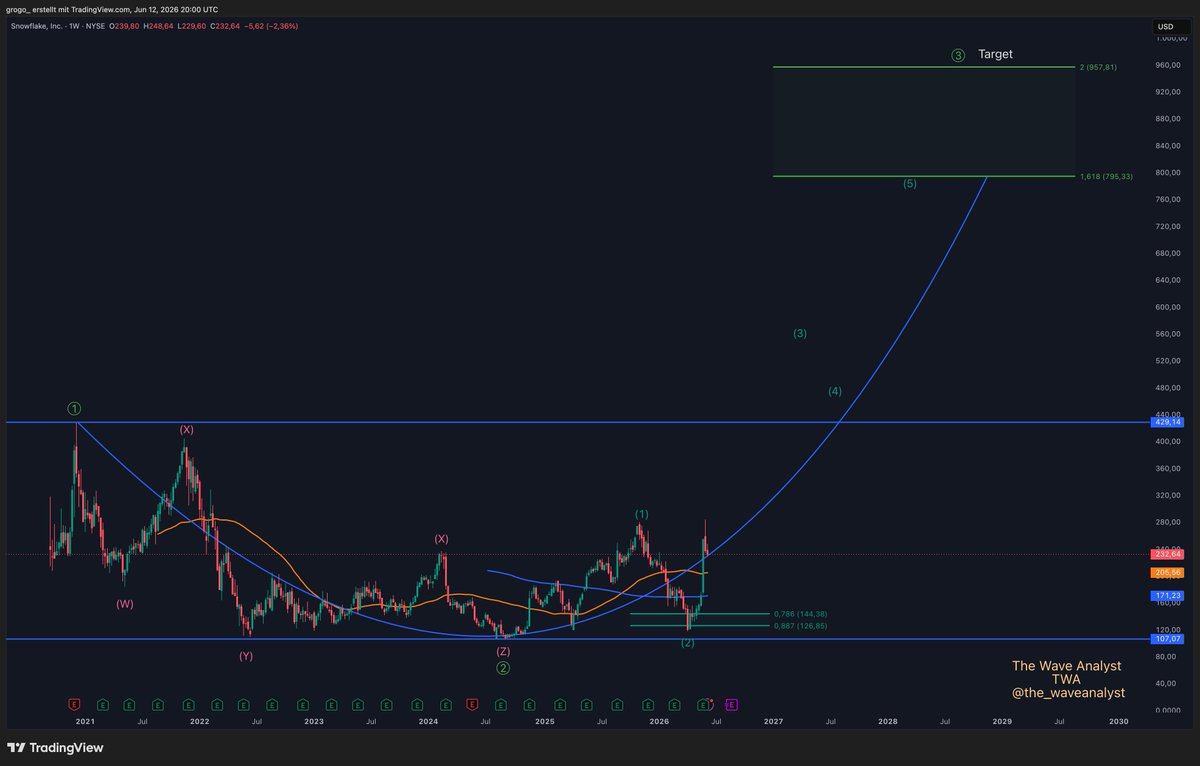The width and height of the screenshot is (1200, 766).
Task: Click The Wave Analyst text annotation
Action: 1066,666
